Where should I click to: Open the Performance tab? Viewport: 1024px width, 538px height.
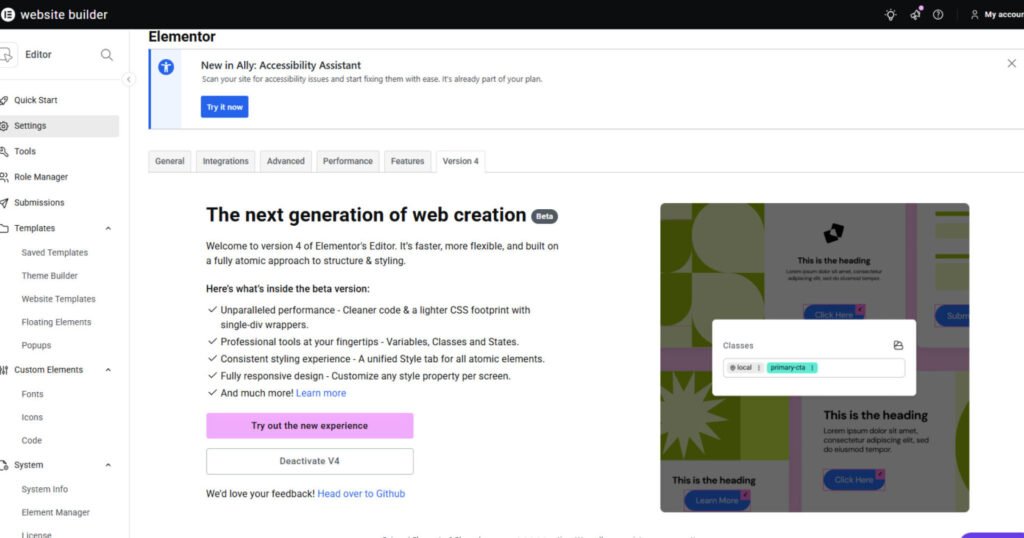point(348,161)
